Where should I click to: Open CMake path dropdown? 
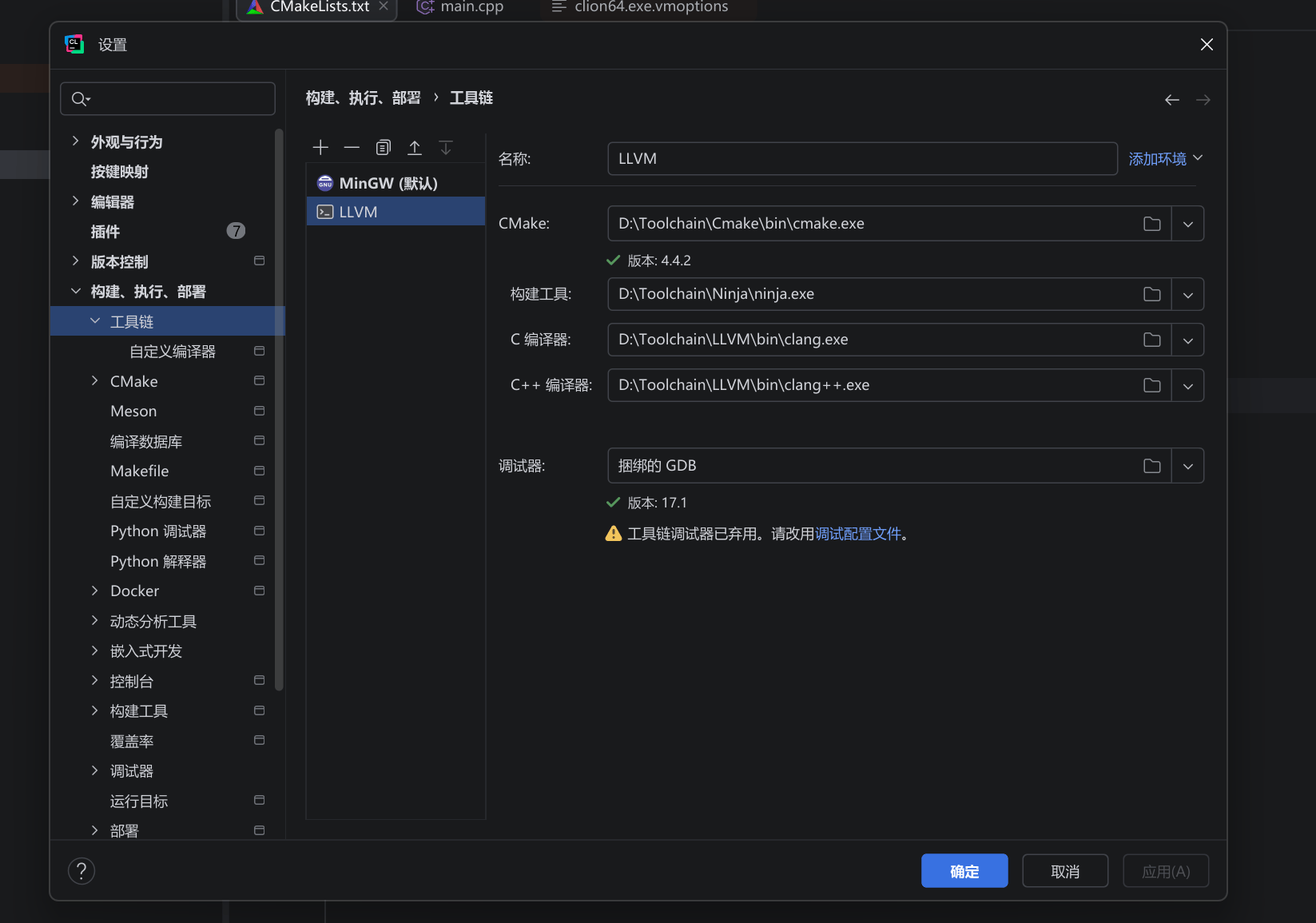point(1188,224)
